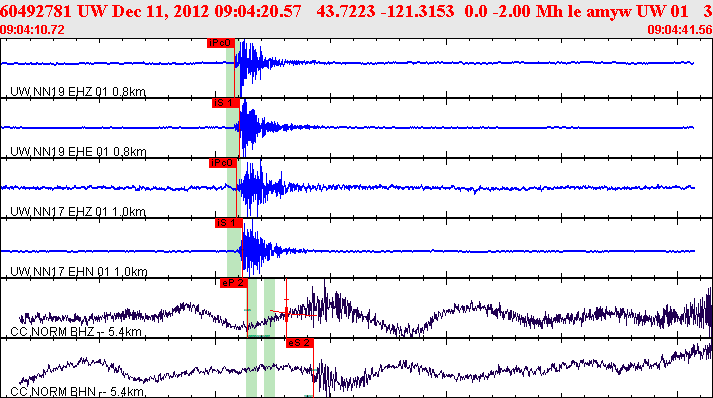Click the UW.NN19 EHE 01 0.8km channel label
The image size is (713, 398).
point(78,151)
